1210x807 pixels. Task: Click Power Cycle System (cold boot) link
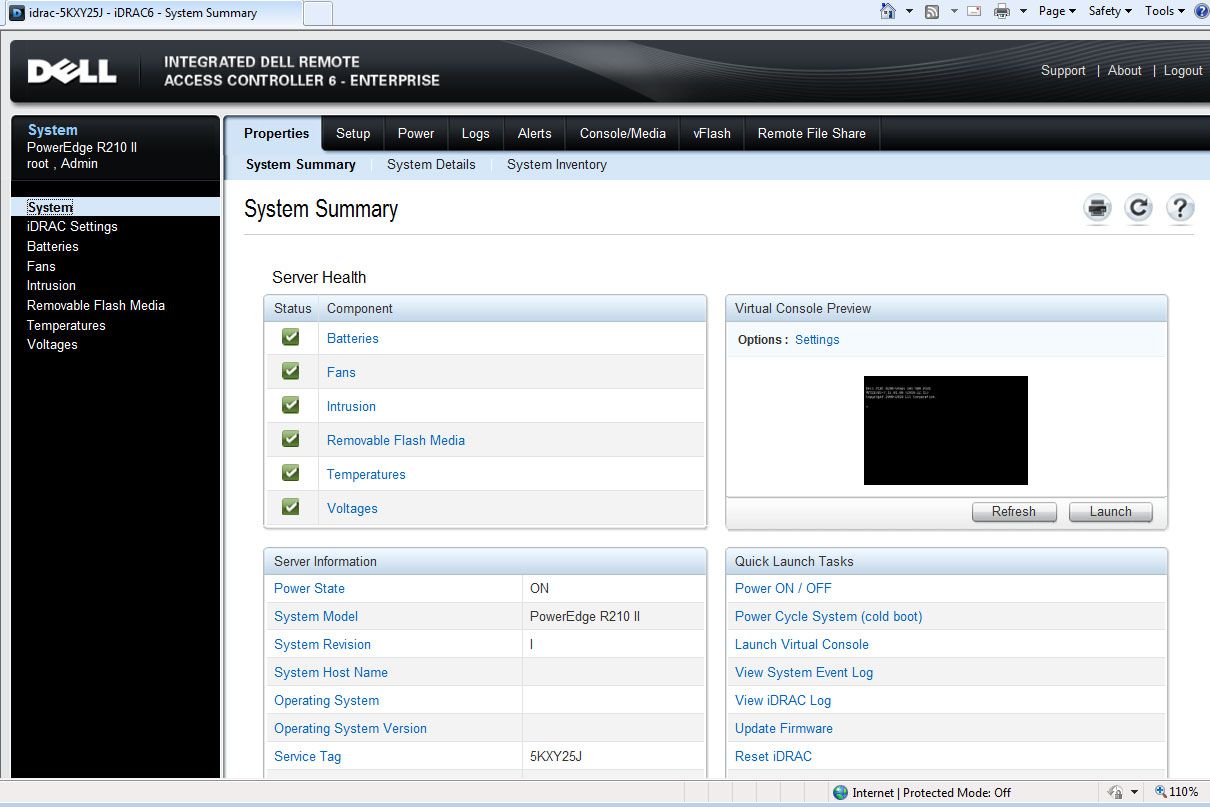(x=829, y=616)
